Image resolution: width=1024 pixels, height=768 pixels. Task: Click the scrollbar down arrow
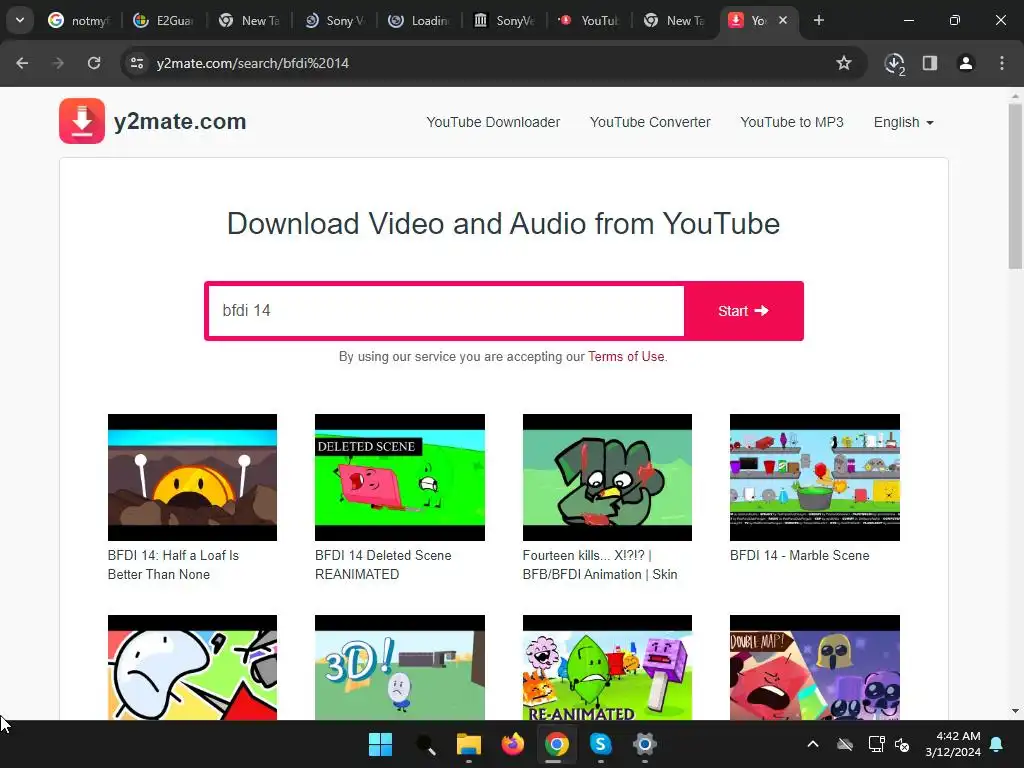click(x=1015, y=711)
